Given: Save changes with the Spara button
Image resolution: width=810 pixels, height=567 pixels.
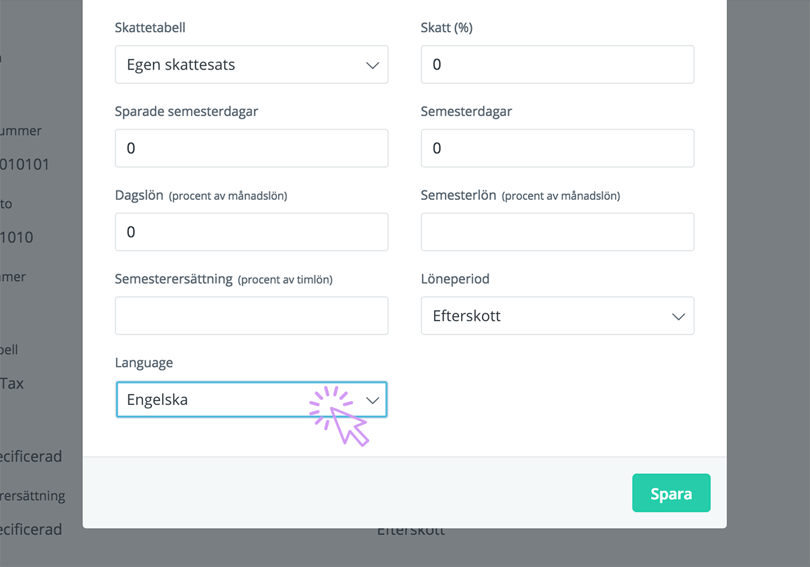Looking at the screenshot, I should coord(671,493).
